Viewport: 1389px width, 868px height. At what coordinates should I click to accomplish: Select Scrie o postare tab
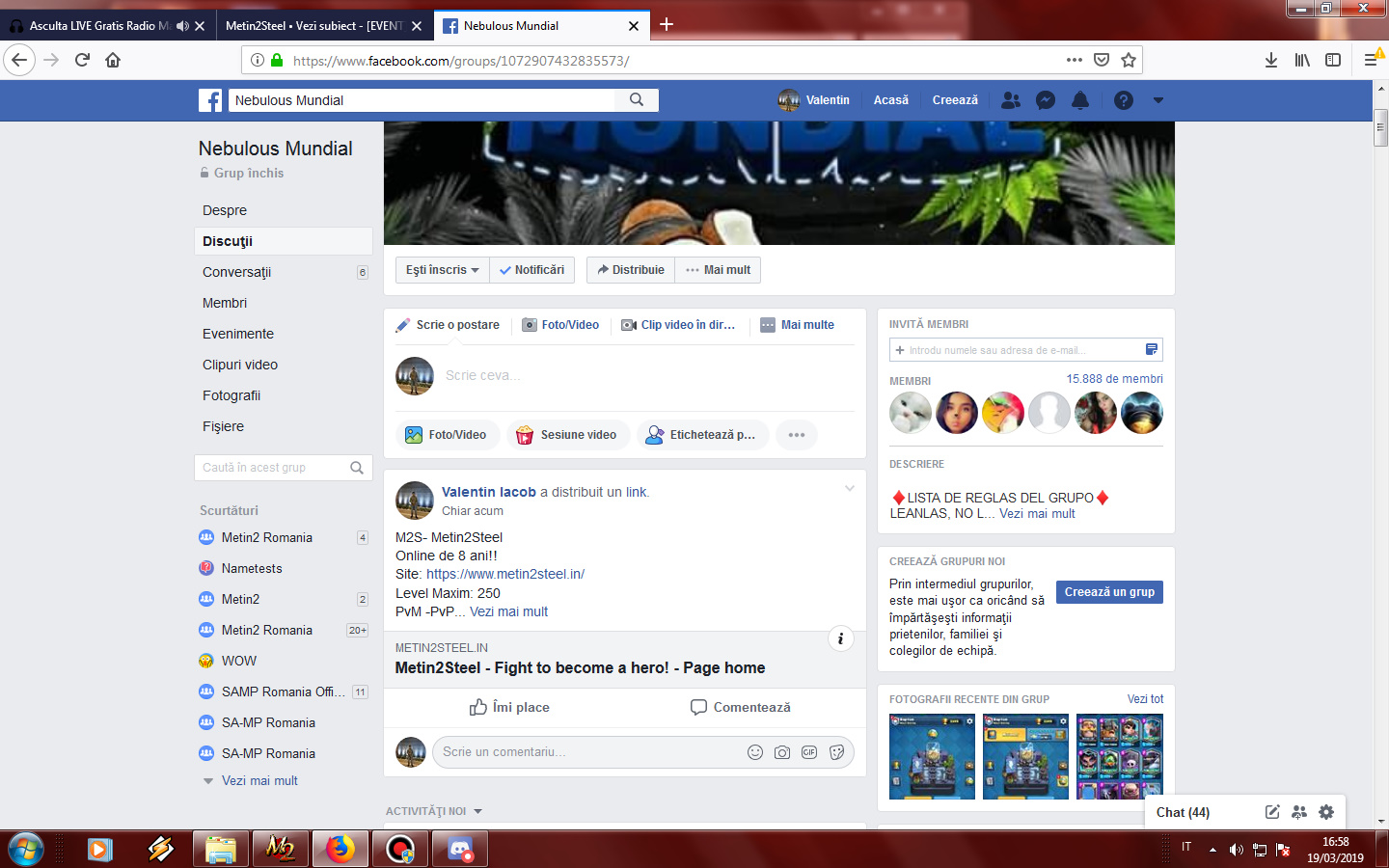[448, 325]
